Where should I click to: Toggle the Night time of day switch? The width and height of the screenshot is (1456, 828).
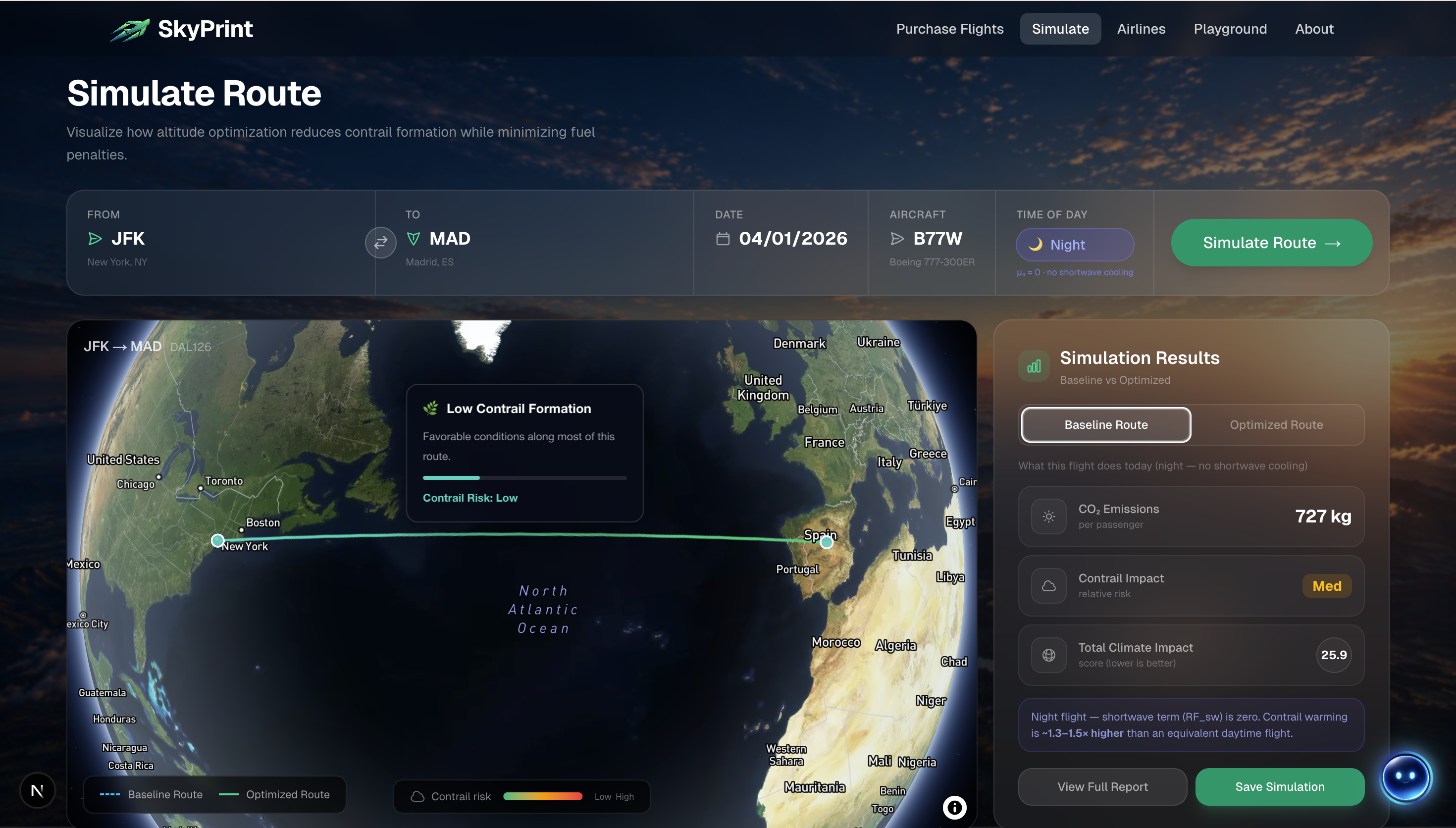1075,245
